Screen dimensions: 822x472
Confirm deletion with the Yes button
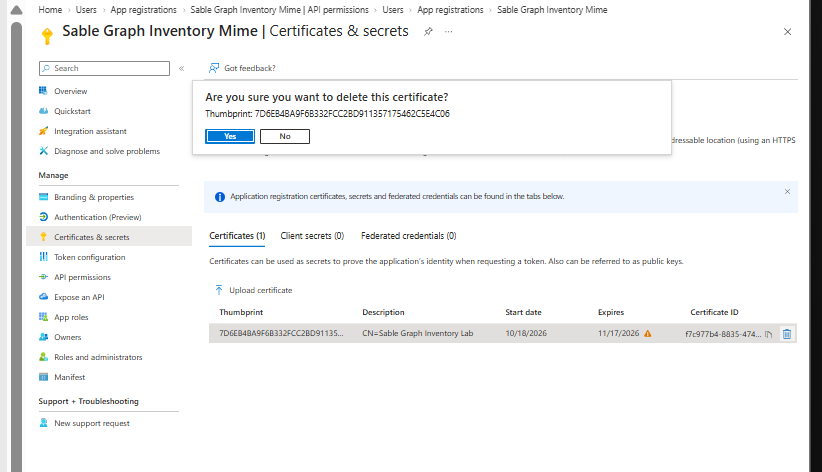[230, 136]
